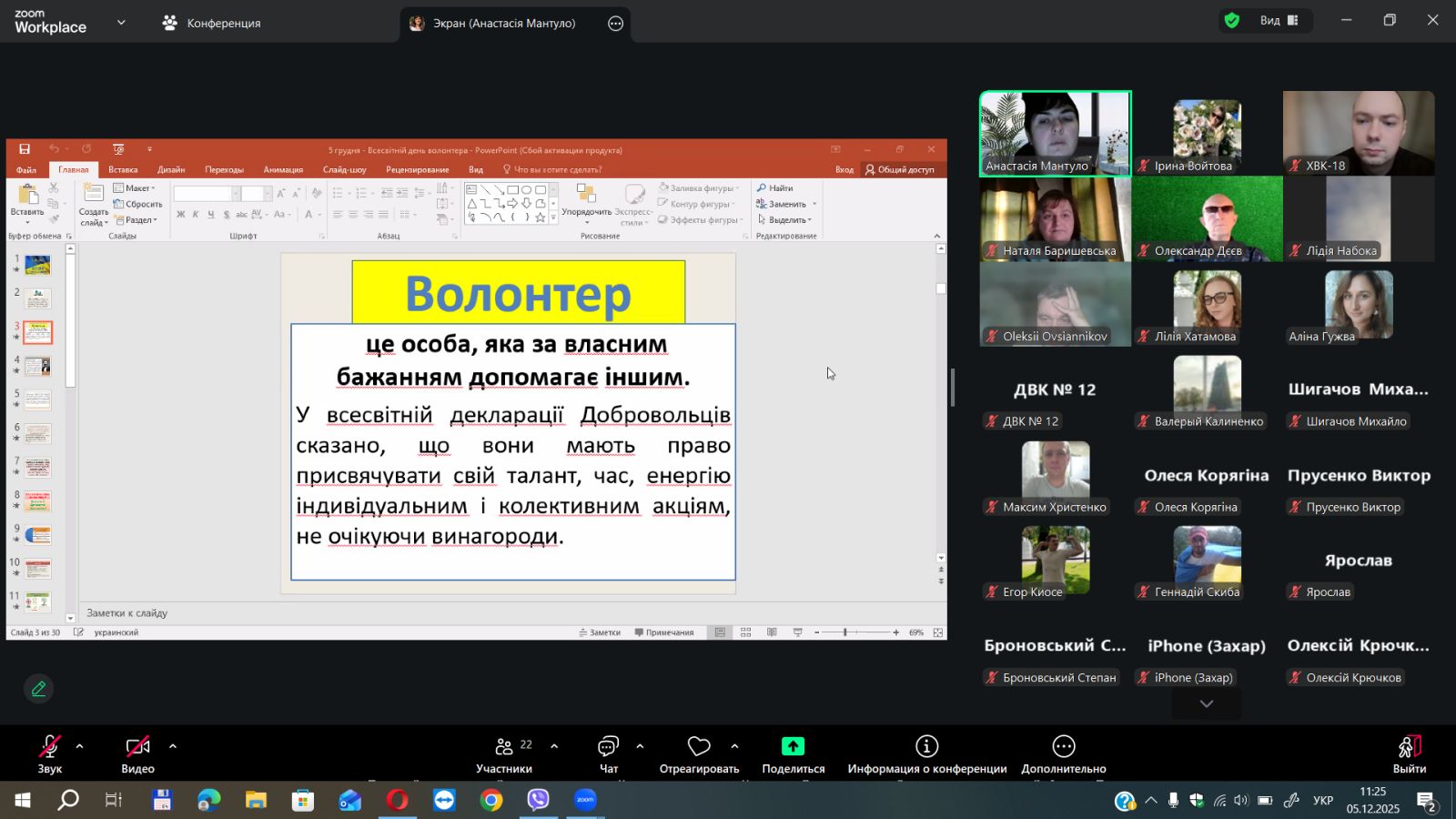Image resolution: width=1456 pixels, height=819 pixels.
Task: Click the Отреагировать heart reaction icon
Action: click(699, 747)
